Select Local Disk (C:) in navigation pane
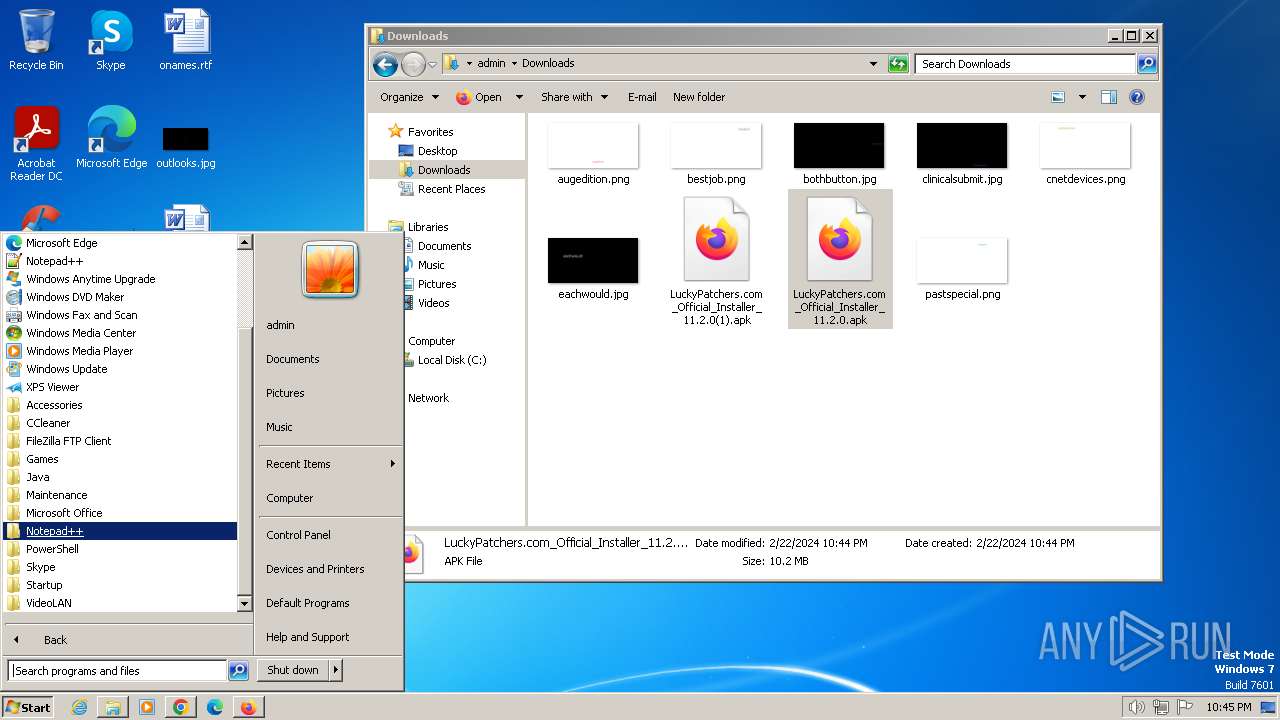The width and height of the screenshot is (1280, 720). click(x=452, y=360)
